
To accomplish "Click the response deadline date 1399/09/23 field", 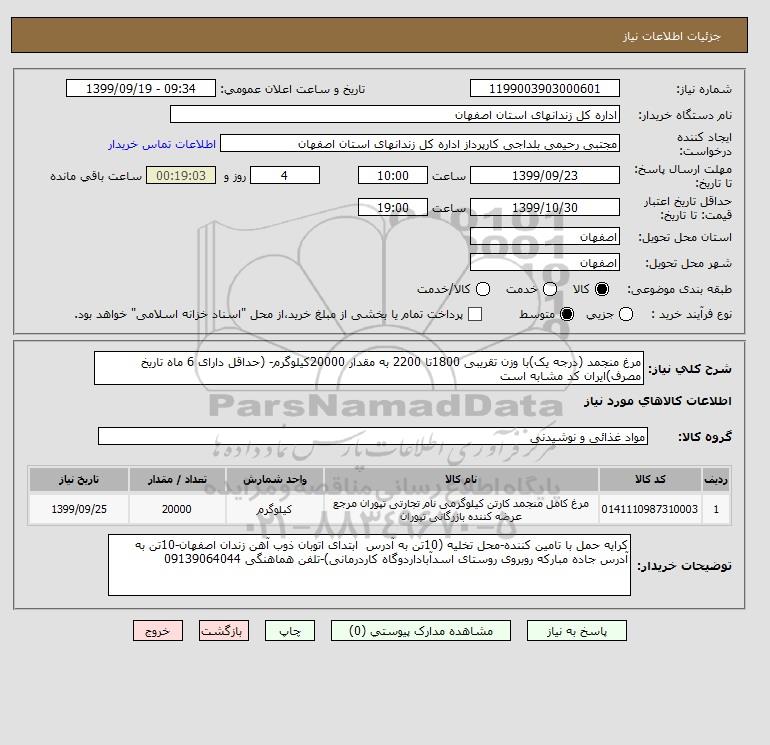I will pos(545,175).
